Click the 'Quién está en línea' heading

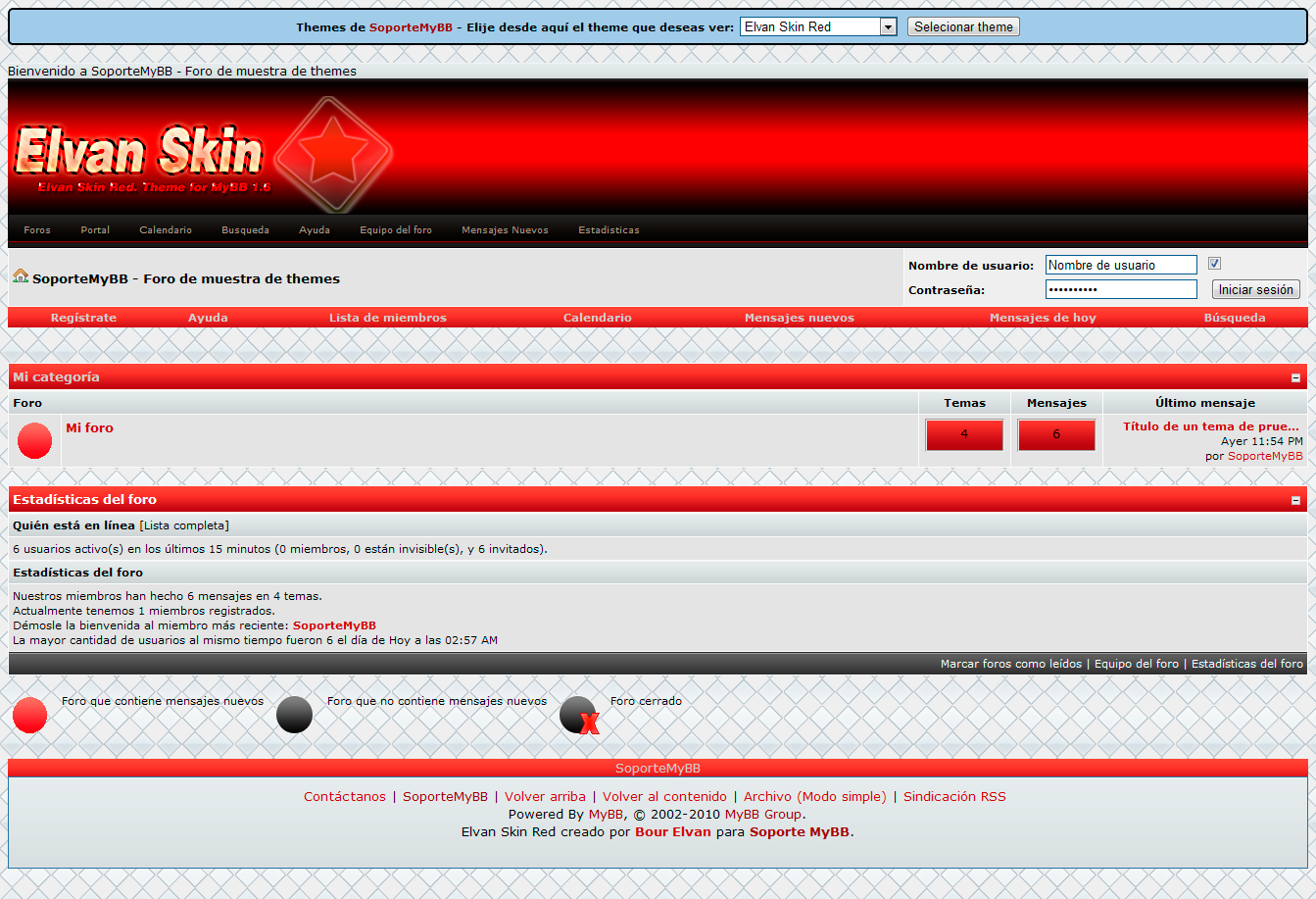tap(73, 525)
